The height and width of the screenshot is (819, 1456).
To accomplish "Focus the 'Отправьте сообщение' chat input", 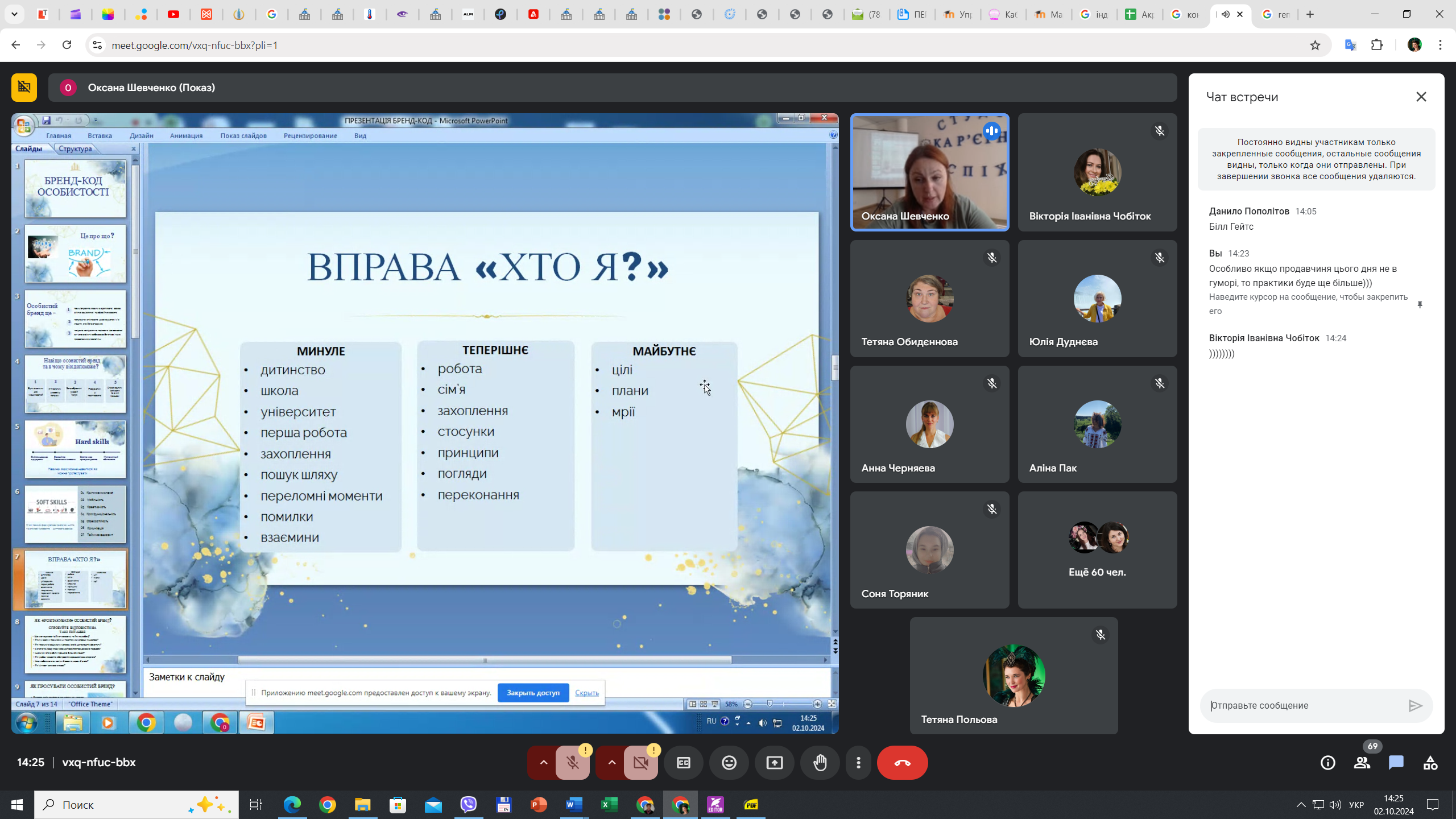I will (1302, 705).
